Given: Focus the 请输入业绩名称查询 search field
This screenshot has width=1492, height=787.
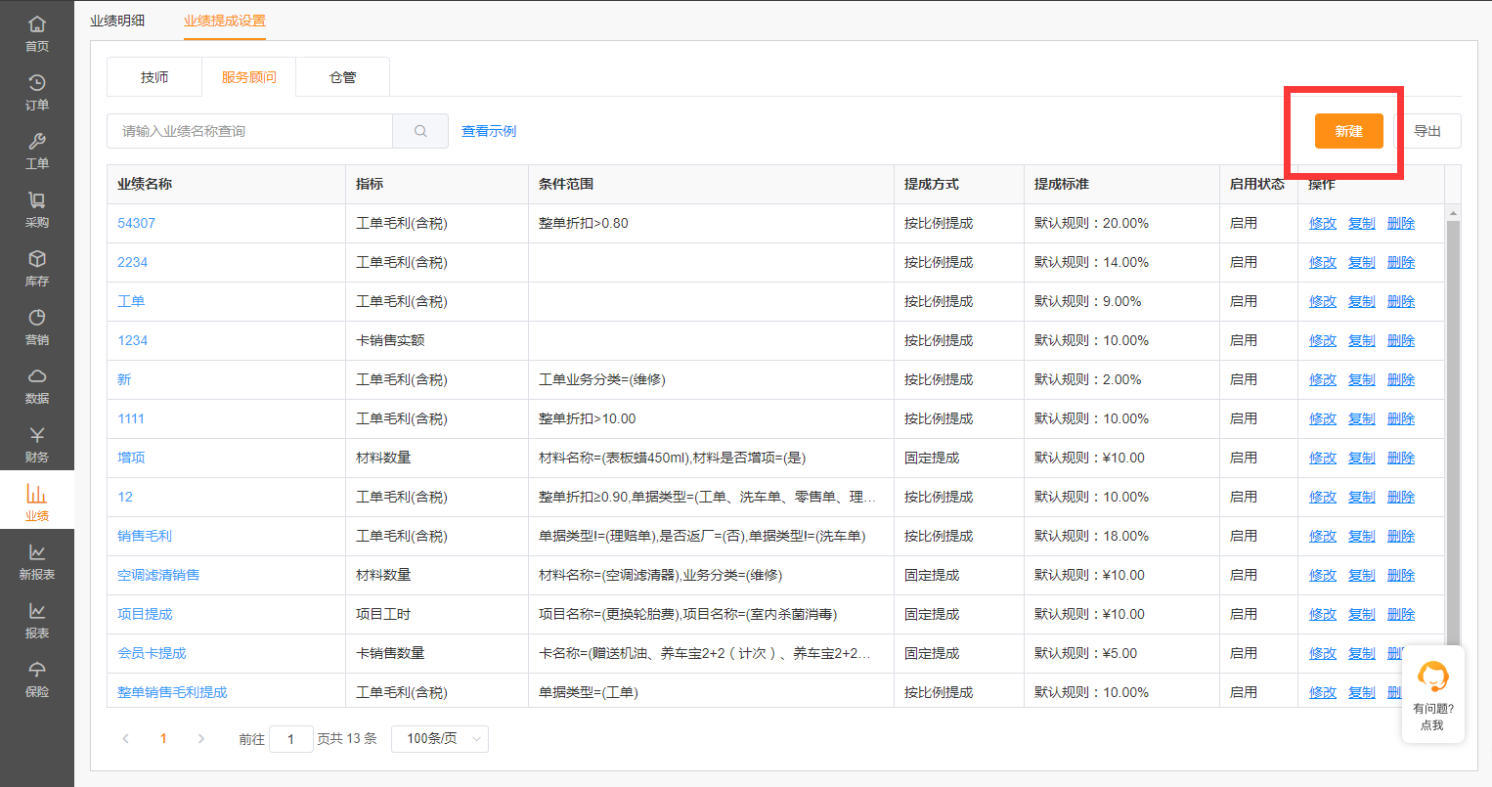Looking at the screenshot, I should point(250,131).
